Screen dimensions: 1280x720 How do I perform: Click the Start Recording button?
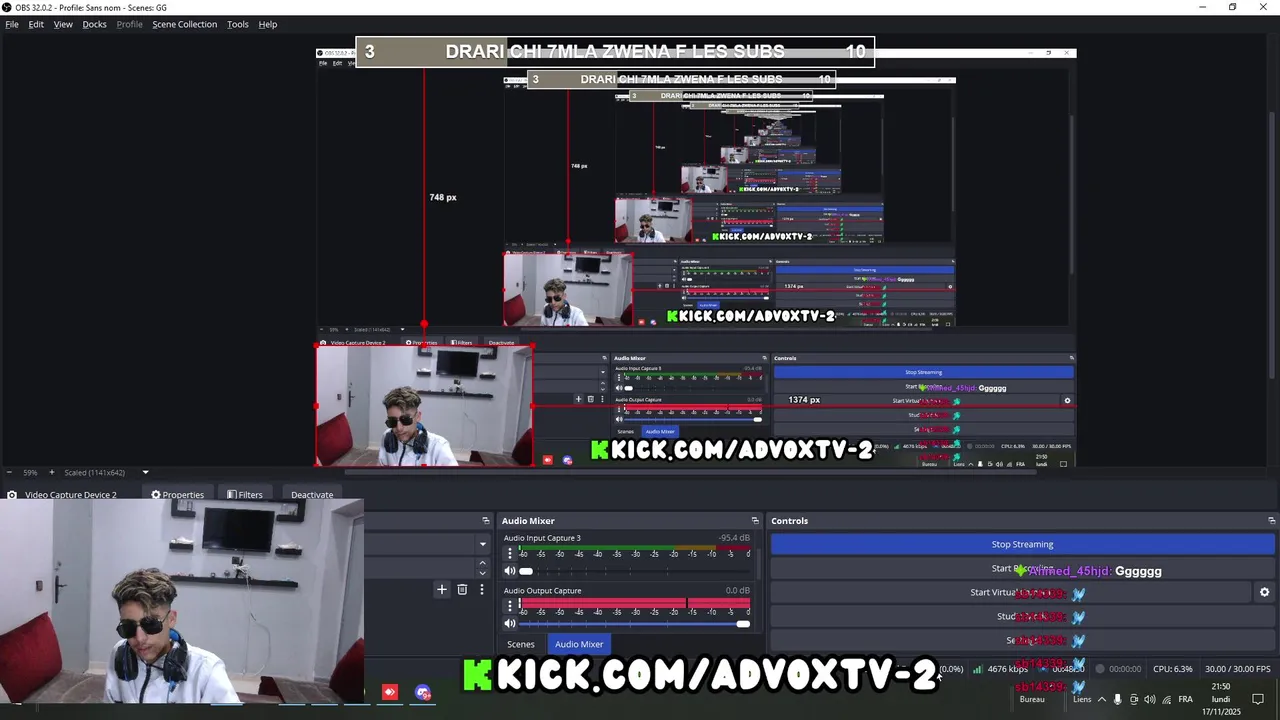[1022, 568]
